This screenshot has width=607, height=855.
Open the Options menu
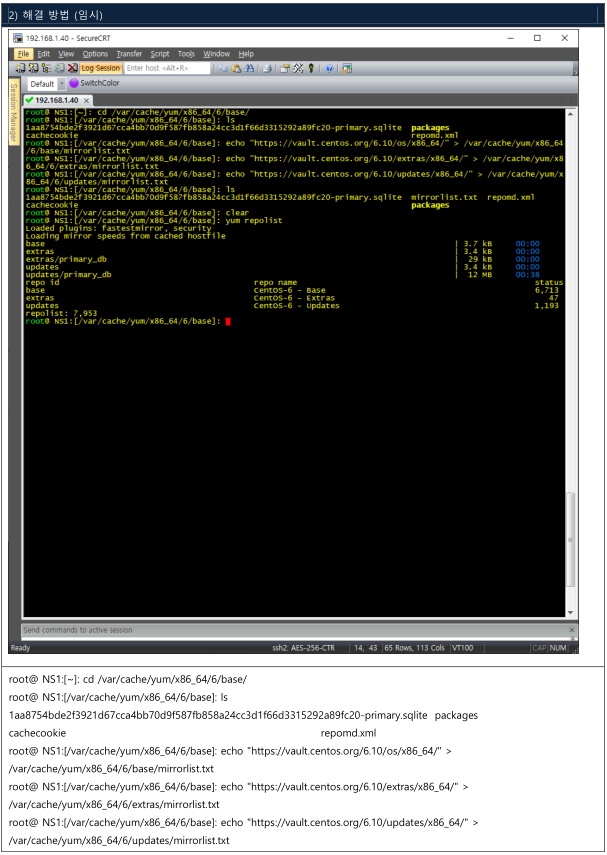point(95,54)
